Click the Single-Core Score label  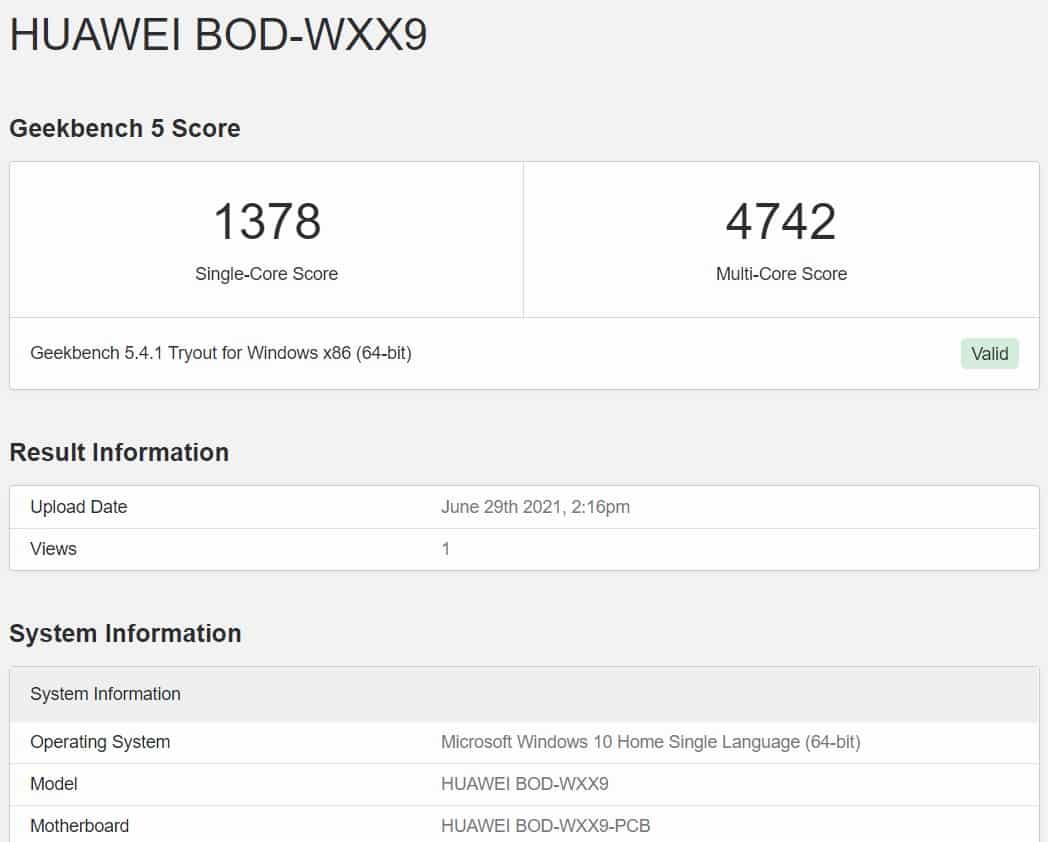tap(267, 274)
